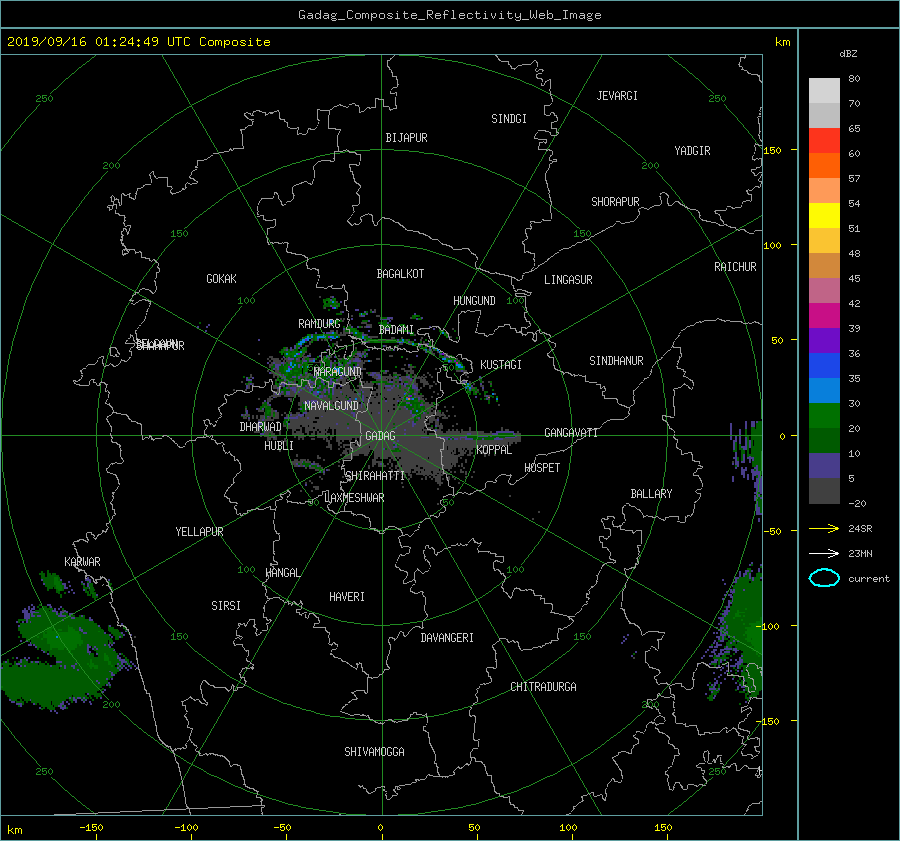Click the -100 tick on right axis
This screenshot has width=900, height=841.
point(770,626)
